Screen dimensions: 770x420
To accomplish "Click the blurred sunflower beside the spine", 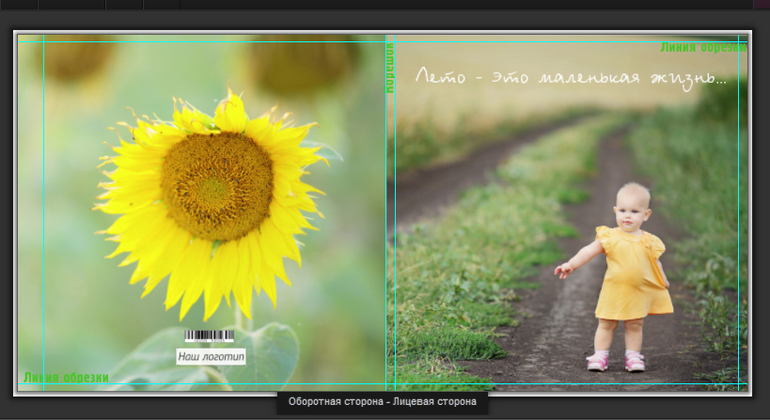I will [305, 62].
